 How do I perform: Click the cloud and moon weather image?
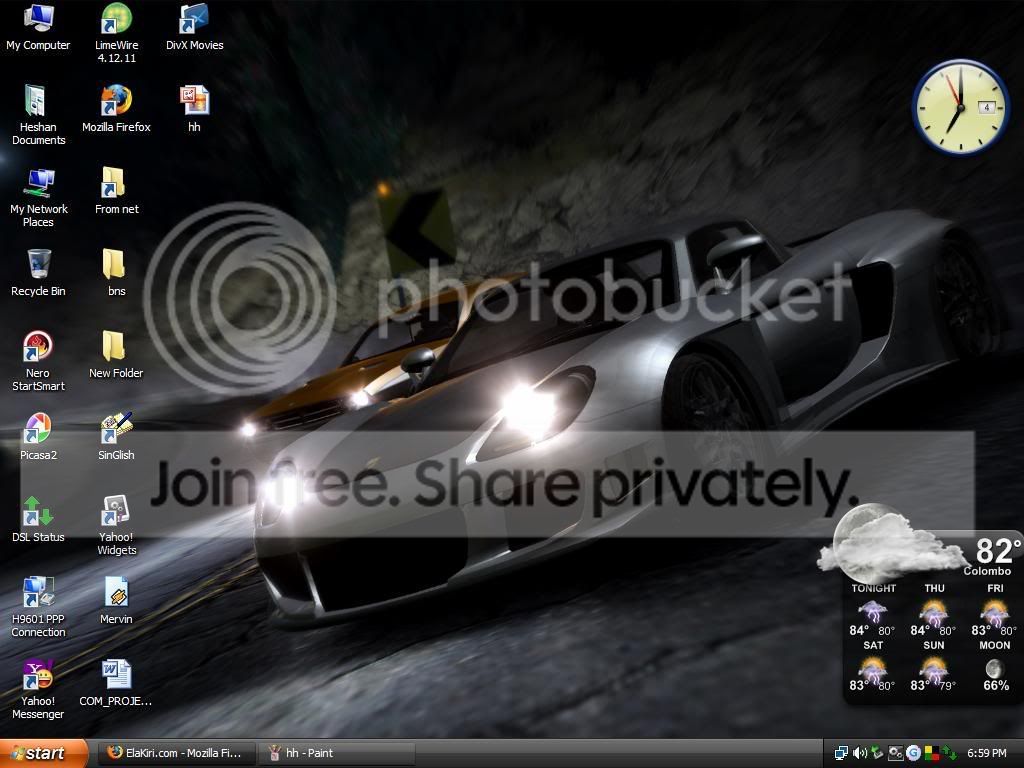coord(892,543)
